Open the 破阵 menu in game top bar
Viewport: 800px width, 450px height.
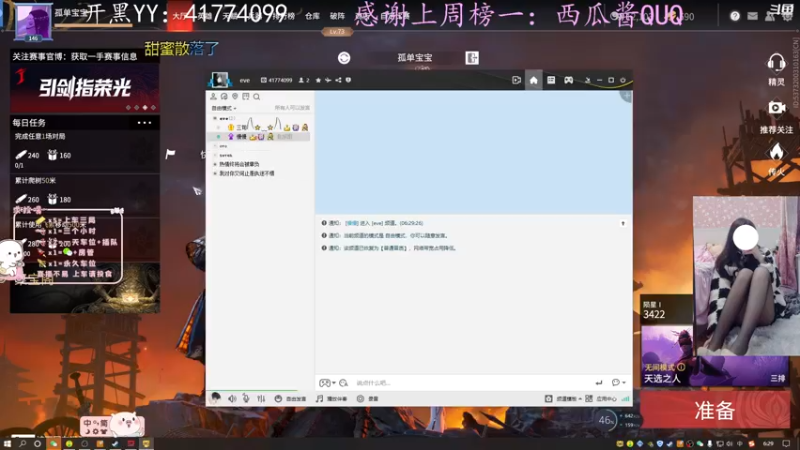(x=337, y=16)
